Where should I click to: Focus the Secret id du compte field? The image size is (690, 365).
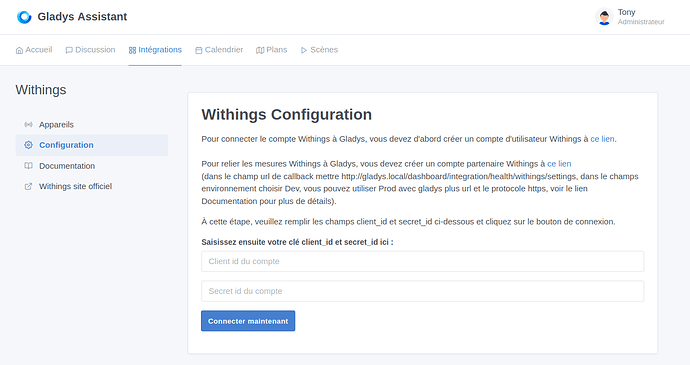pyautogui.click(x=422, y=291)
